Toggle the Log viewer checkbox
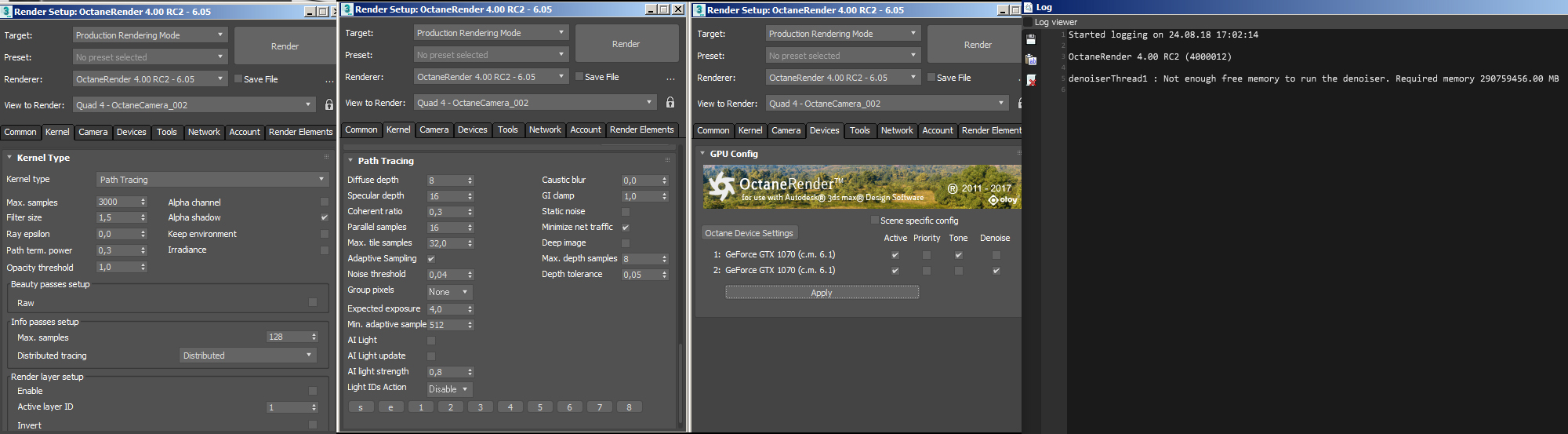This screenshot has width=1568, height=434. [x=1028, y=22]
